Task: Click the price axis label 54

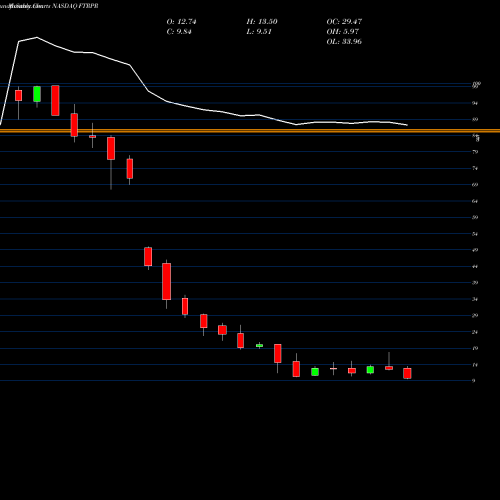Action: click(475, 234)
